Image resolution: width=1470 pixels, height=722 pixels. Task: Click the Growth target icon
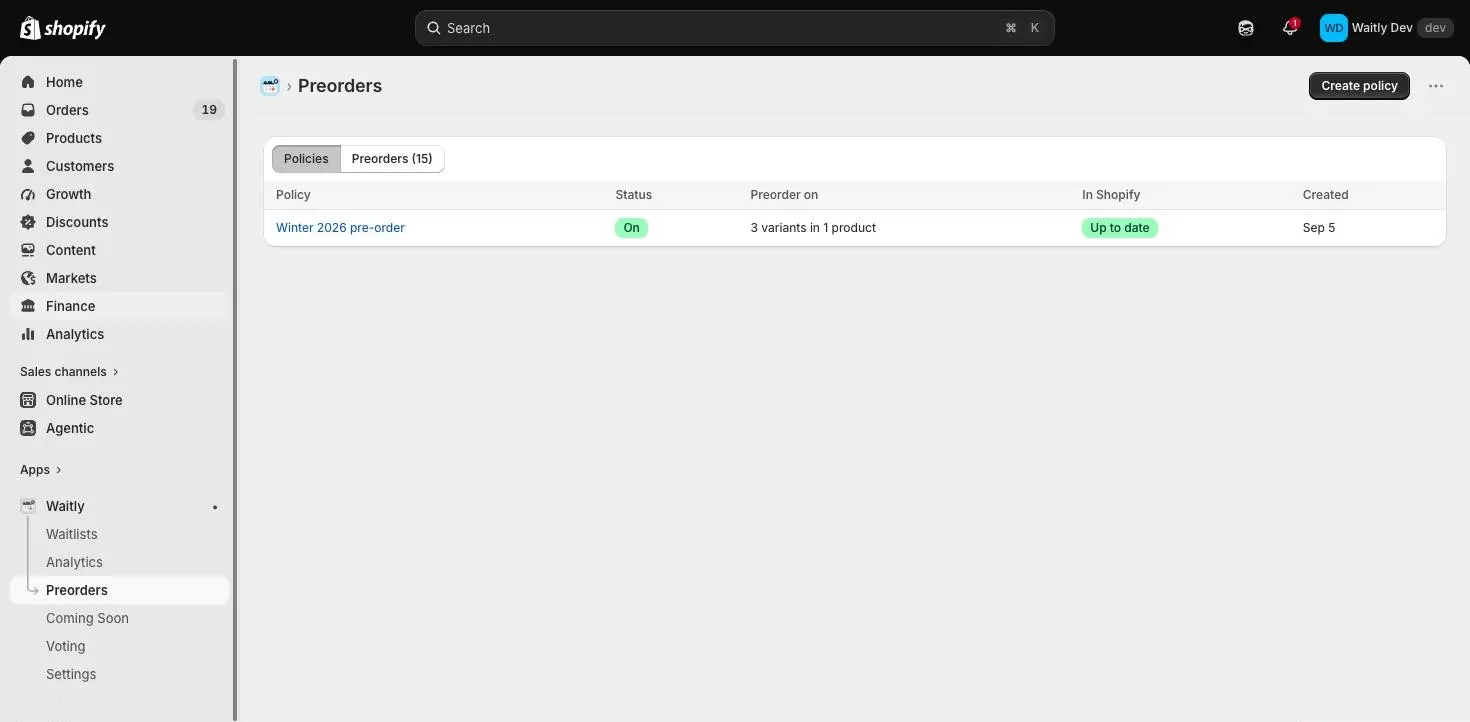[28, 194]
